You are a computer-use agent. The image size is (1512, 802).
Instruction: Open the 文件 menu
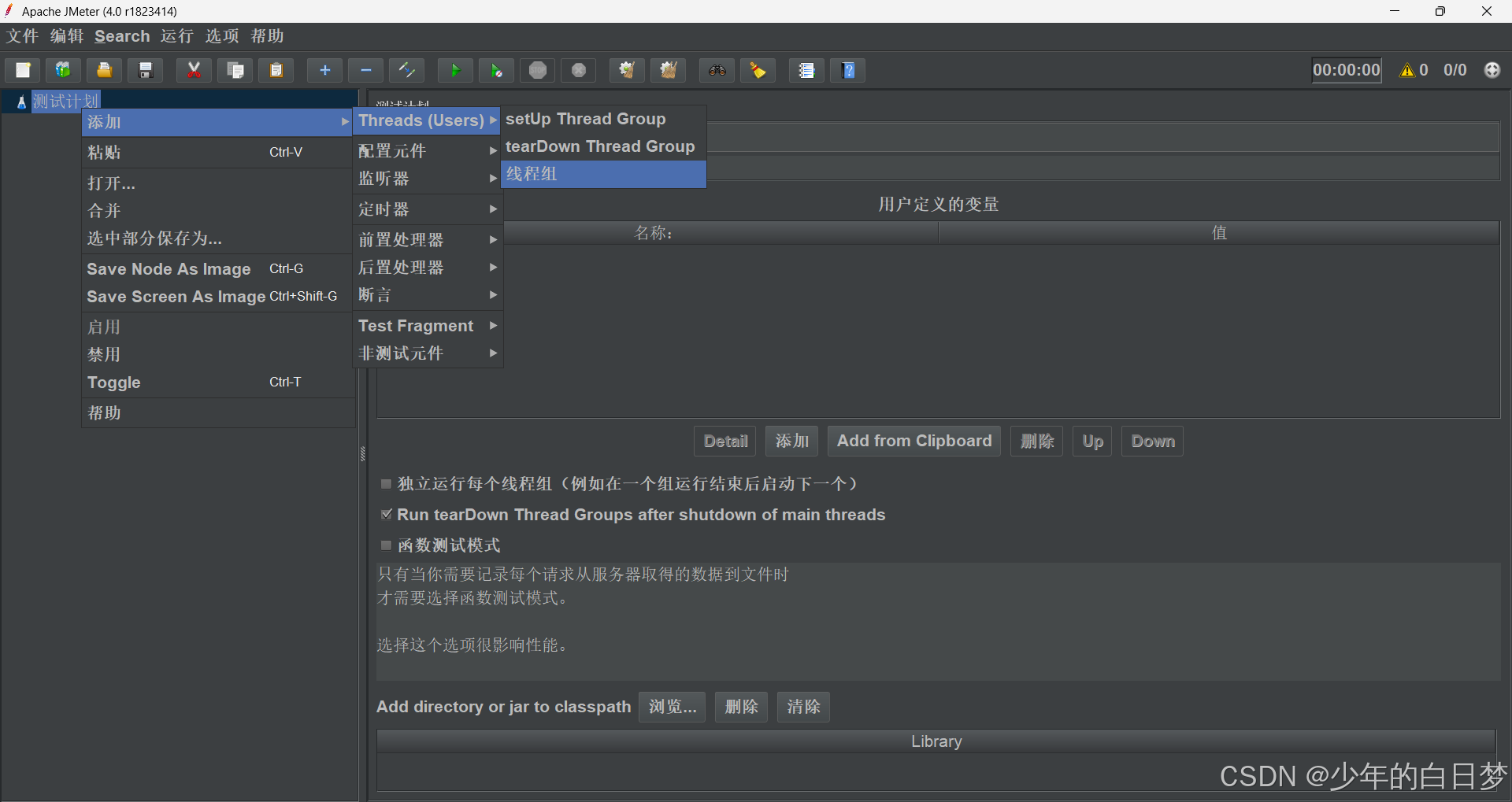click(x=23, y=36)
